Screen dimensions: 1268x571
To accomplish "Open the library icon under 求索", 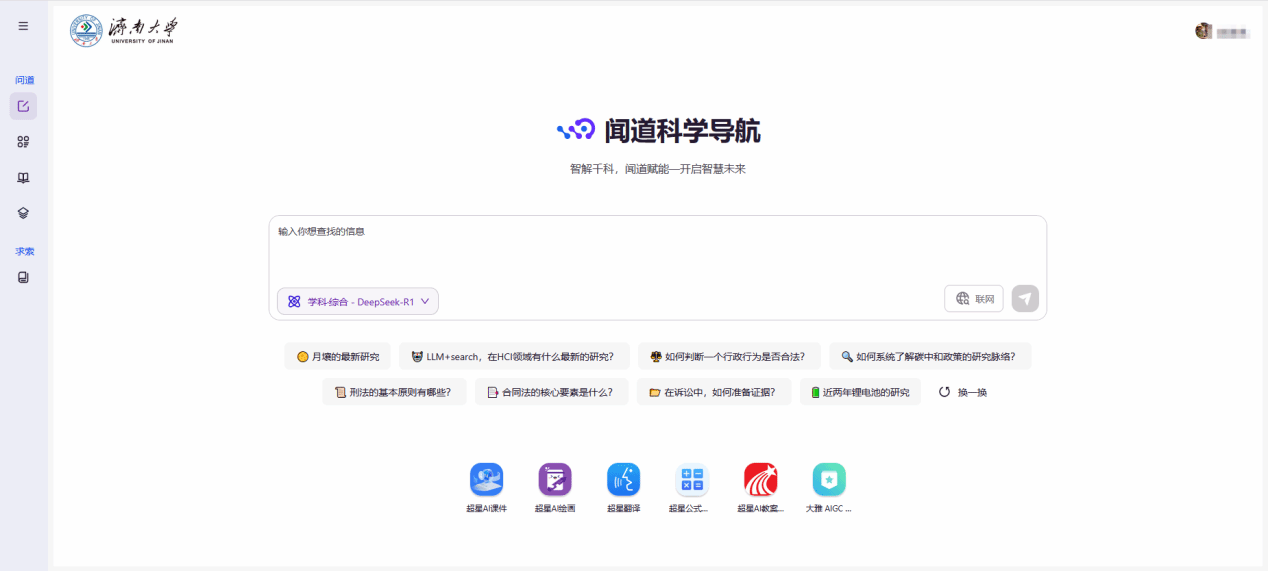I will (23, 277).
